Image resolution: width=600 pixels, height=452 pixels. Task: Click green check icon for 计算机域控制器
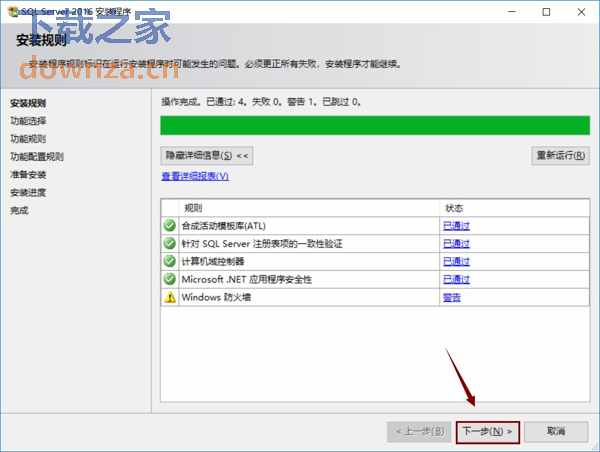(x=170, y=261)
